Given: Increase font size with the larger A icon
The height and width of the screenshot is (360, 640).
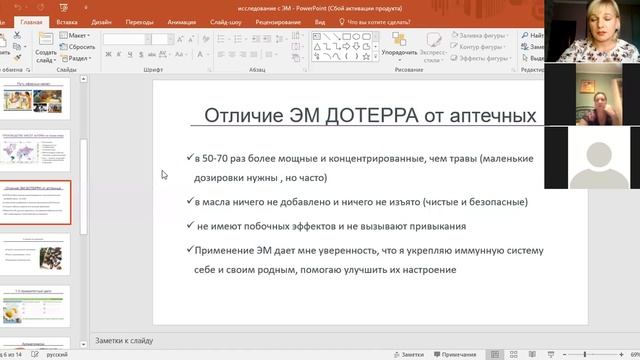Looking at the screenshot, I should pos(180,39).
